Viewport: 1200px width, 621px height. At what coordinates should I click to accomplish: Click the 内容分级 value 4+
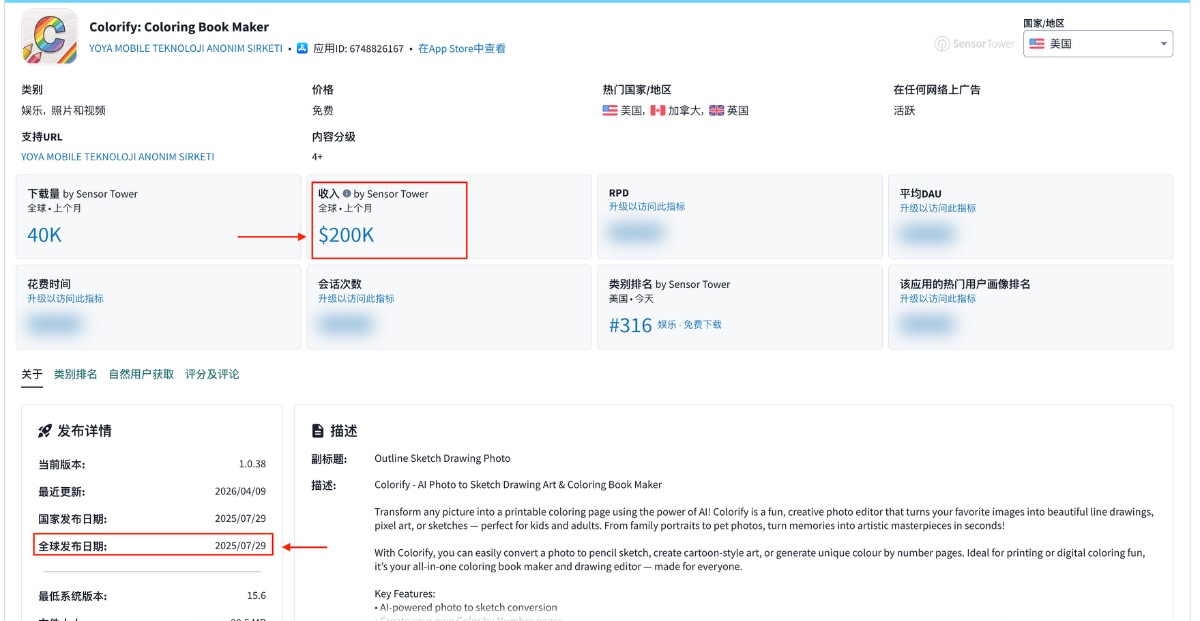(x=317, y=157)
